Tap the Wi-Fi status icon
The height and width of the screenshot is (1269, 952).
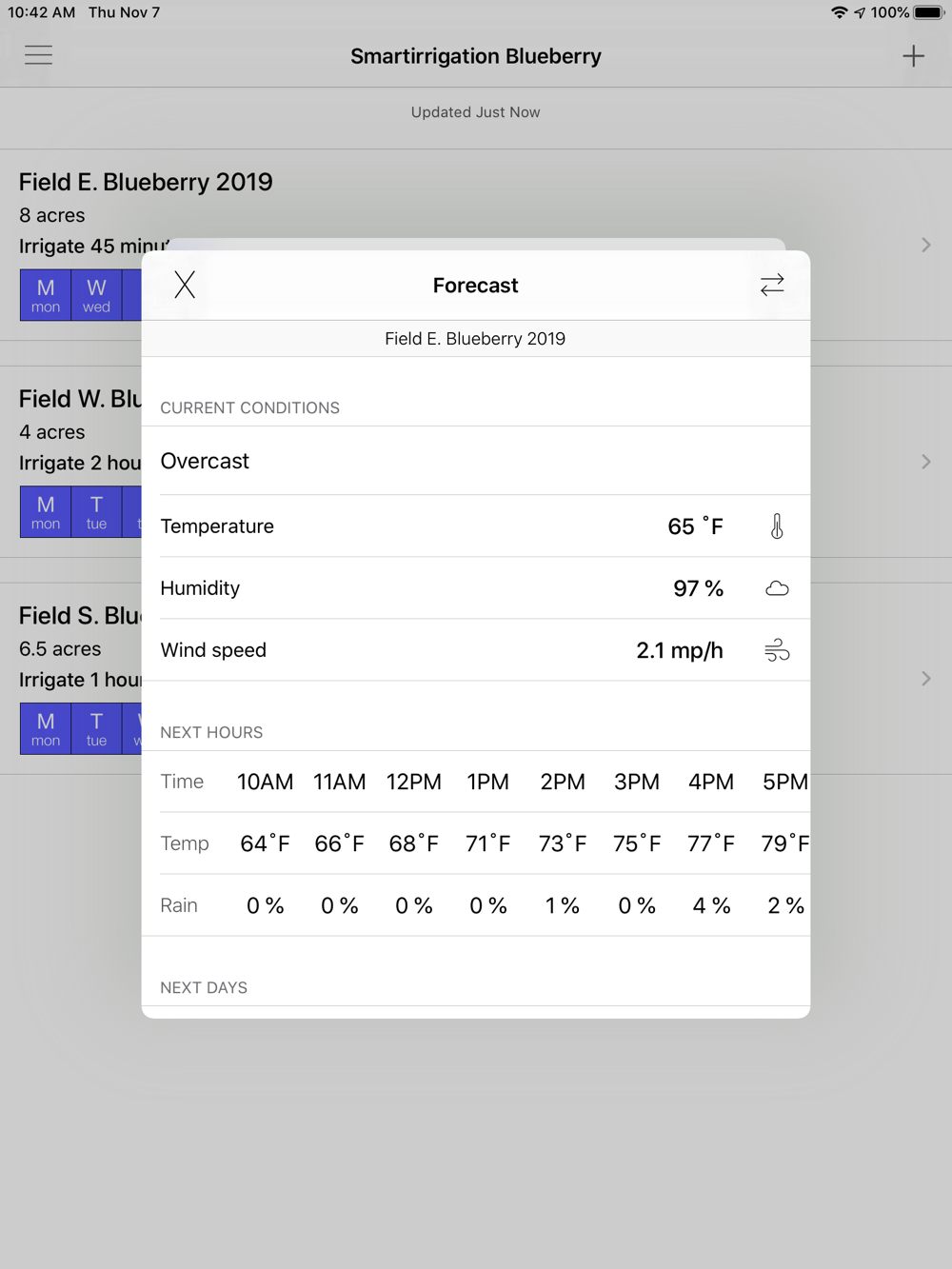(x=839, y=12)
